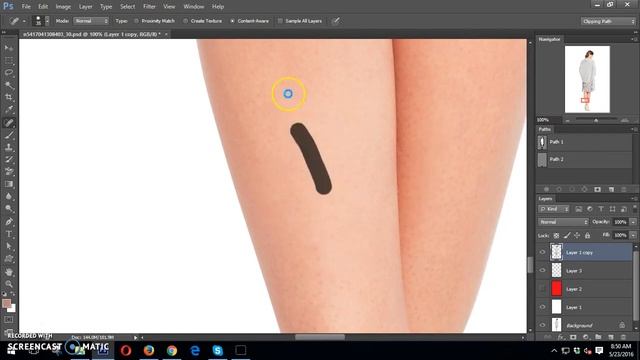Open the healing Mode dropdown
Screen dimensions: 640x360
tap(91, 21)
